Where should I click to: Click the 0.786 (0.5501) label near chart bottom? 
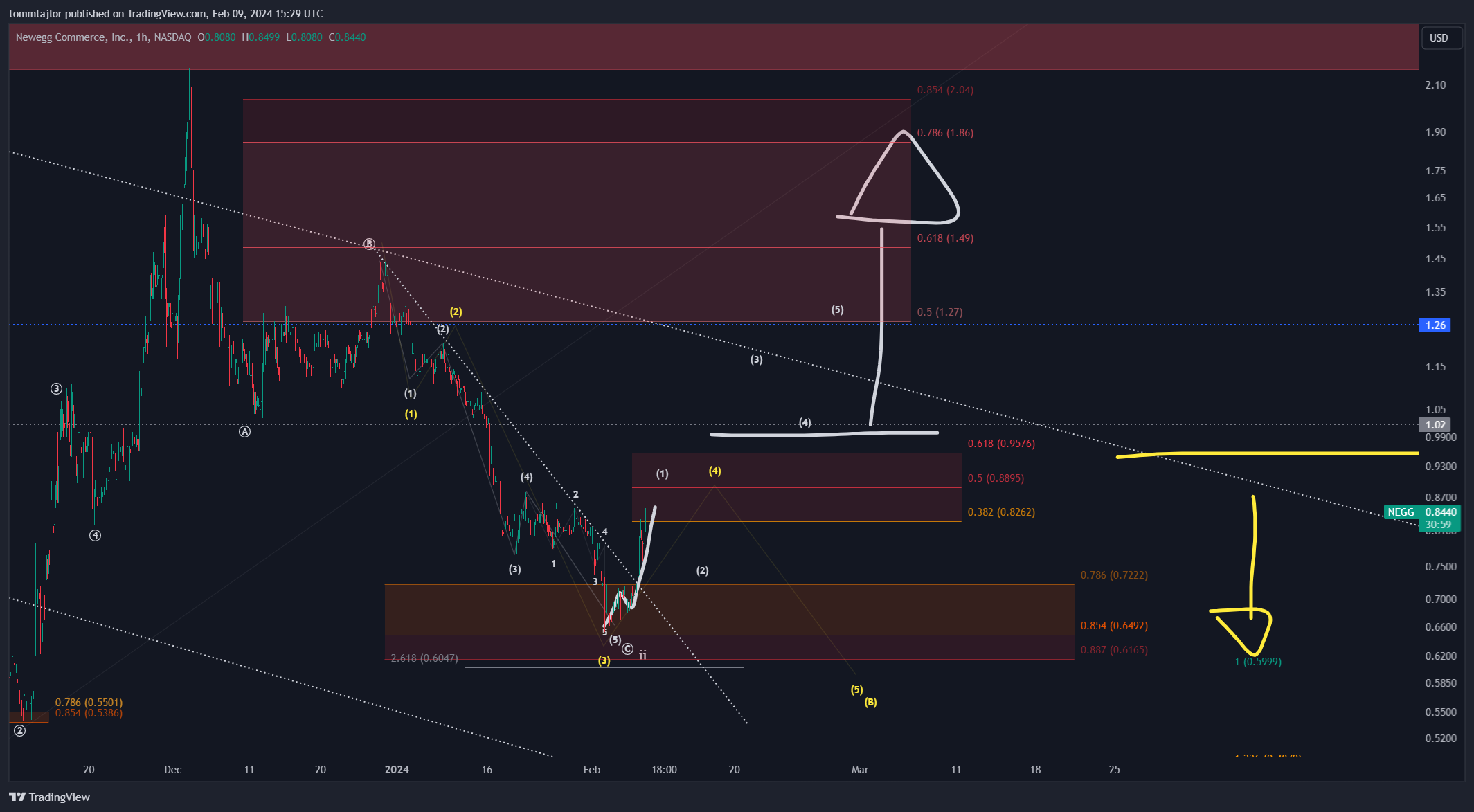[x=89, y=703]
